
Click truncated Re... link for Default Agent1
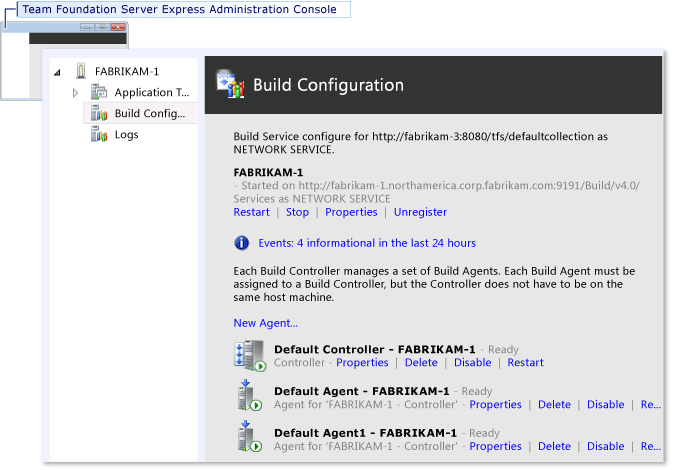coord(651,446)
